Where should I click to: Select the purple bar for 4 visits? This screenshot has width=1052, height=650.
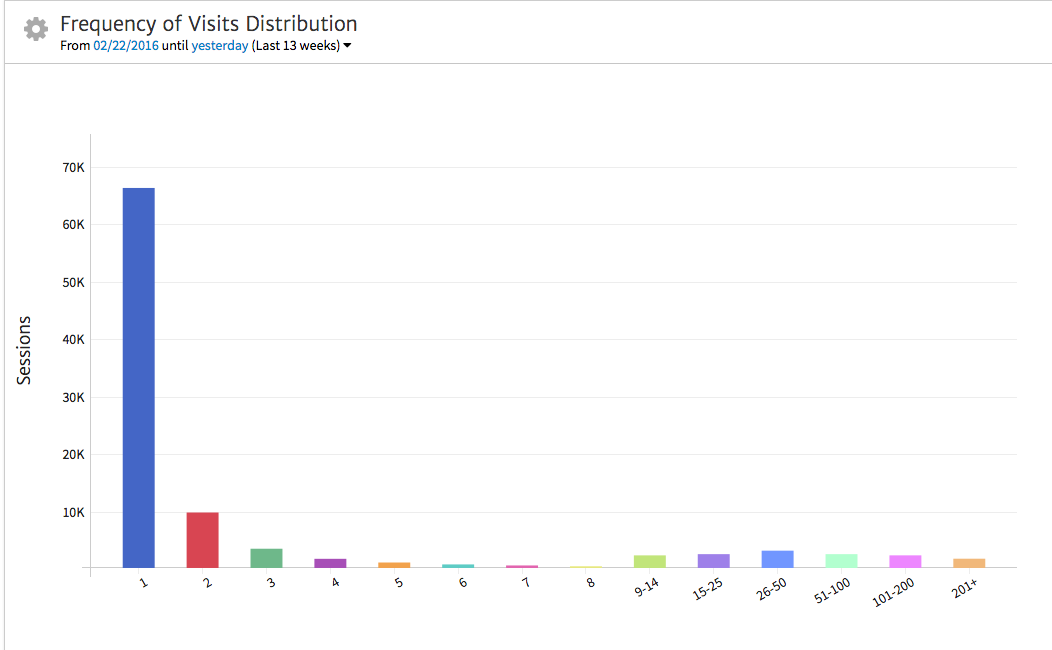pyautogui.click(x=331, y=563)
